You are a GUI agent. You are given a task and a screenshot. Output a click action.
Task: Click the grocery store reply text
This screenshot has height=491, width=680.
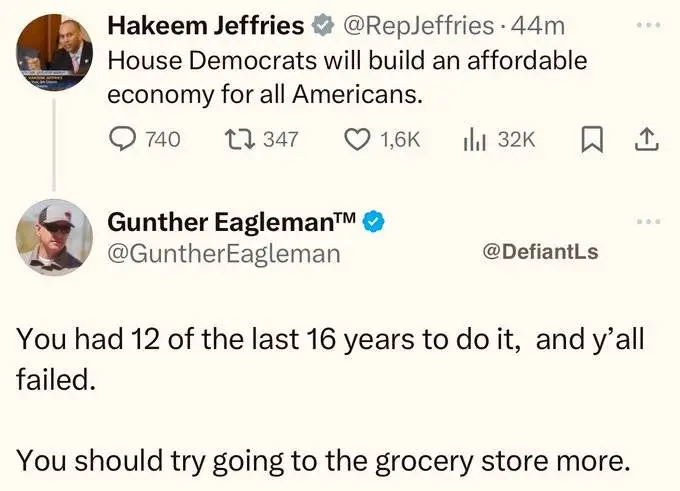324,461
